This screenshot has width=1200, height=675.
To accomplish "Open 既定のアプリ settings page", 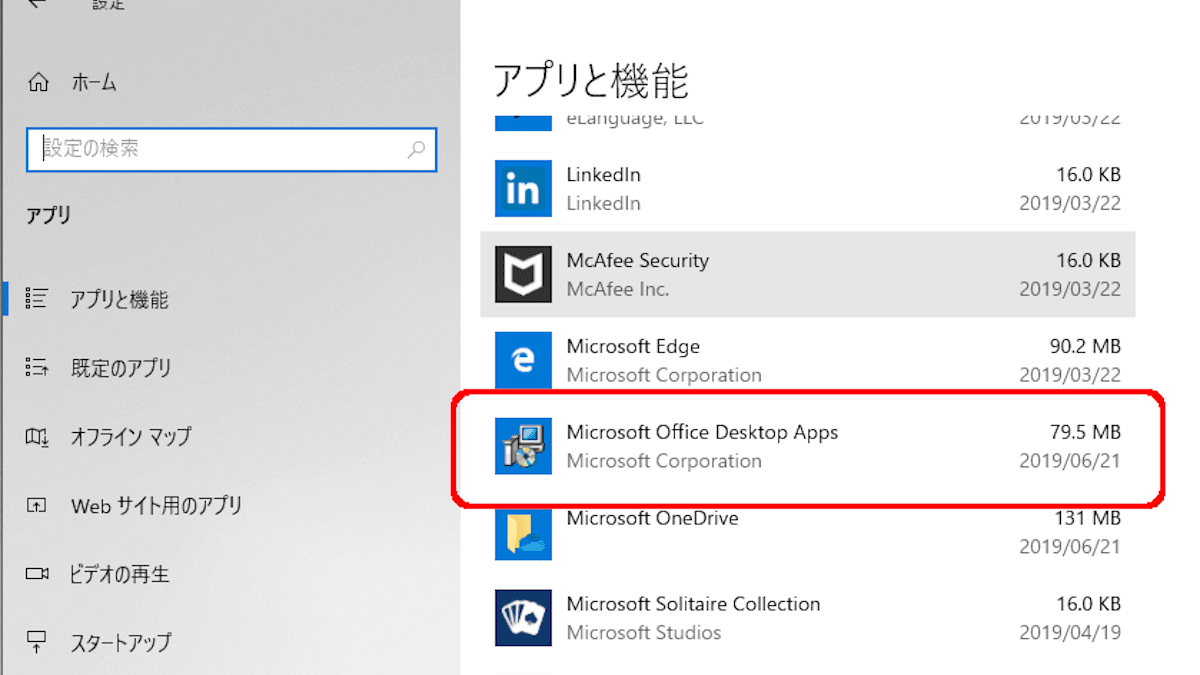I will pos(121,368).
